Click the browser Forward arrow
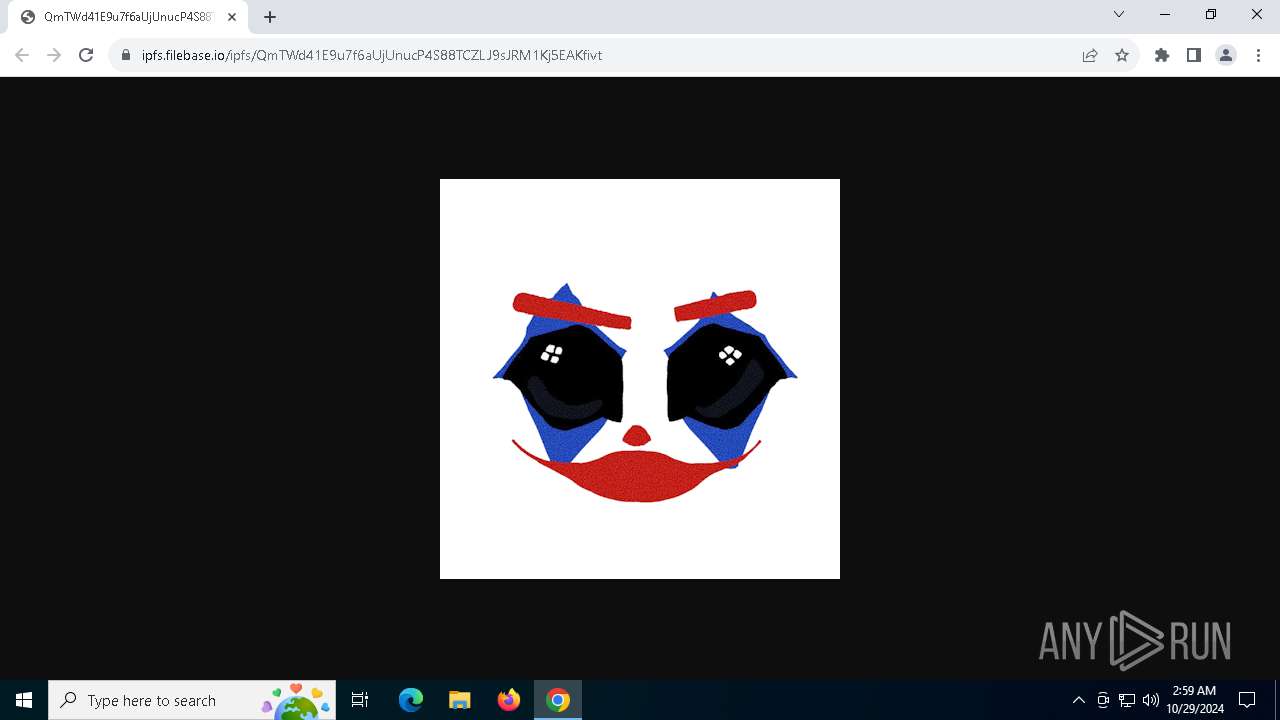Screen dimensions: 1280x720 point(54,55)
